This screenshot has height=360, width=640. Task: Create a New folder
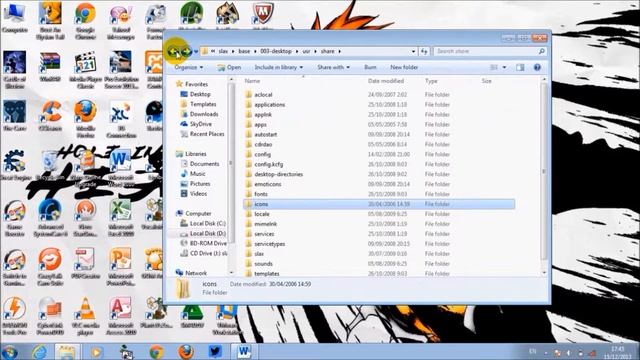coord(404,67)
